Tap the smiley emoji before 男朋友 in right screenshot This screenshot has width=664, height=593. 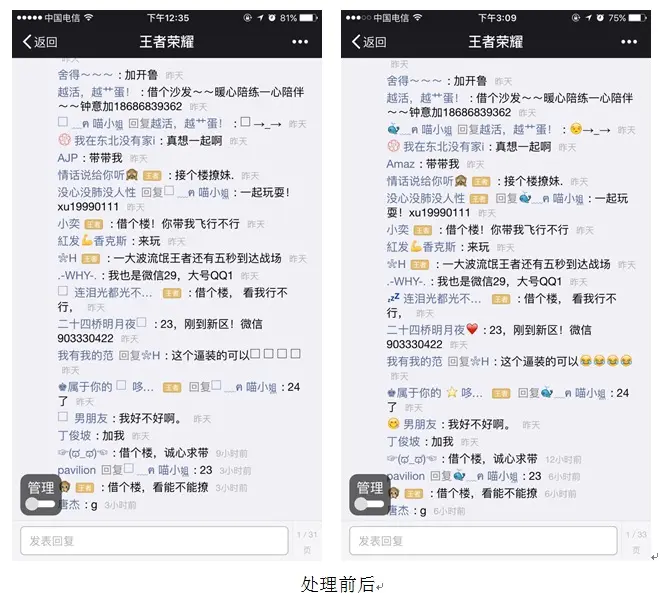point(393,424)
